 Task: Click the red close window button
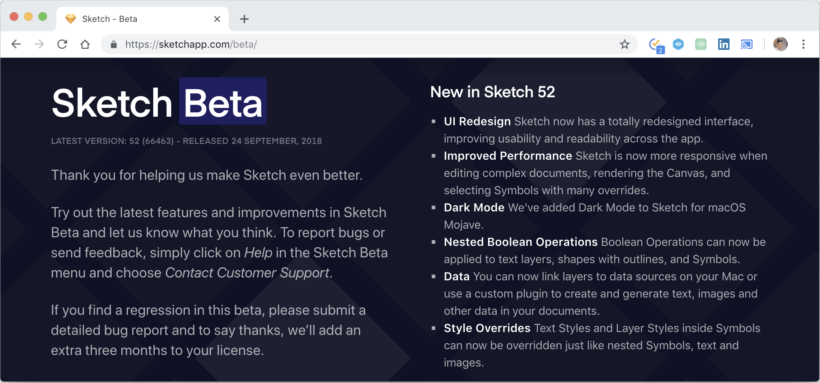click(x=14, y=17)
